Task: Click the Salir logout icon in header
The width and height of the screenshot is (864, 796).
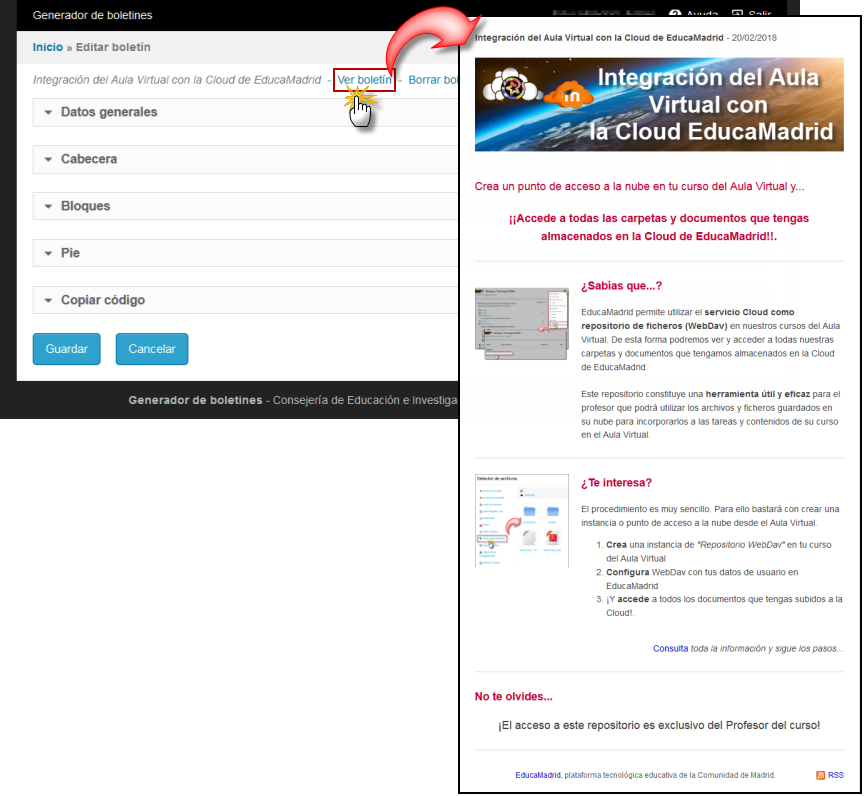Action: pos(737,14)
